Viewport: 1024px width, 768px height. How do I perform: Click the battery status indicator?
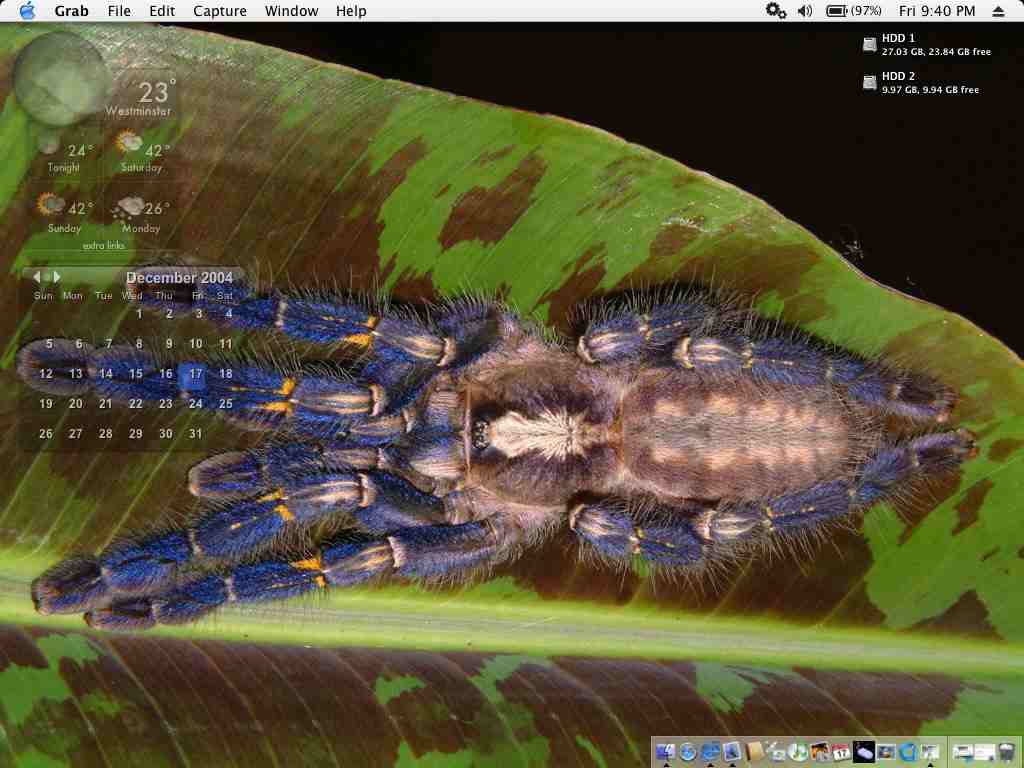(x=853, y=11)
